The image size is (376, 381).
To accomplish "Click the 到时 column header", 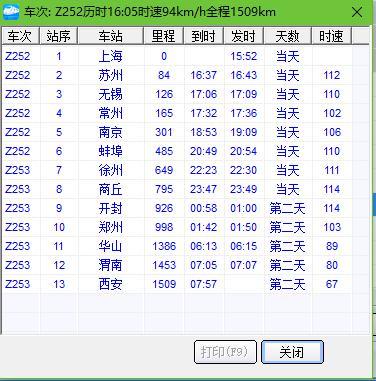I will [x=203, y=36].
